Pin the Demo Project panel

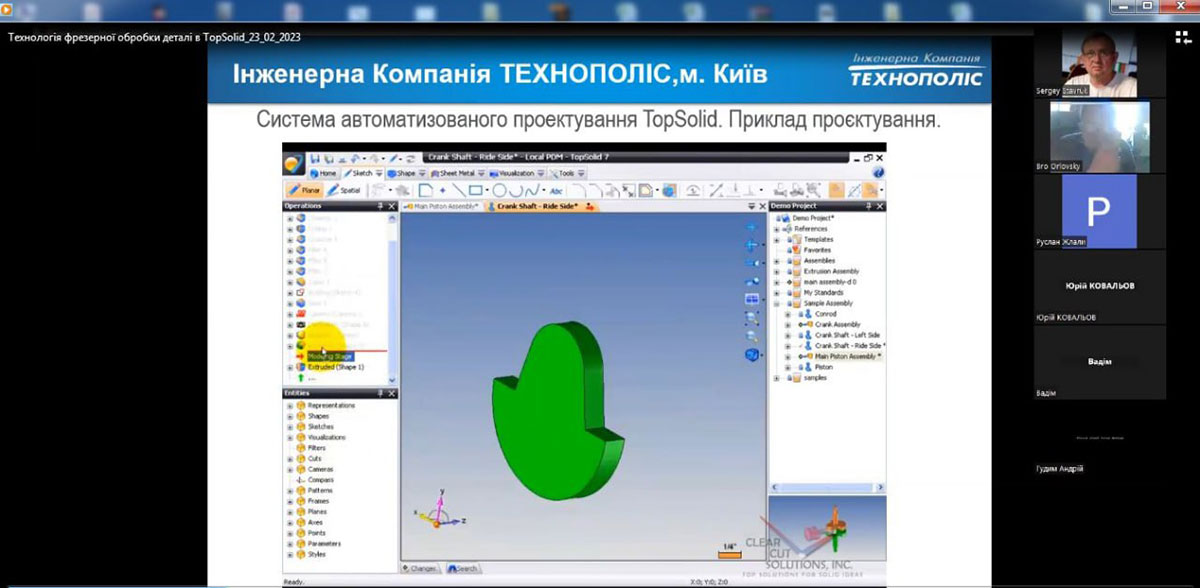[869, 206]
